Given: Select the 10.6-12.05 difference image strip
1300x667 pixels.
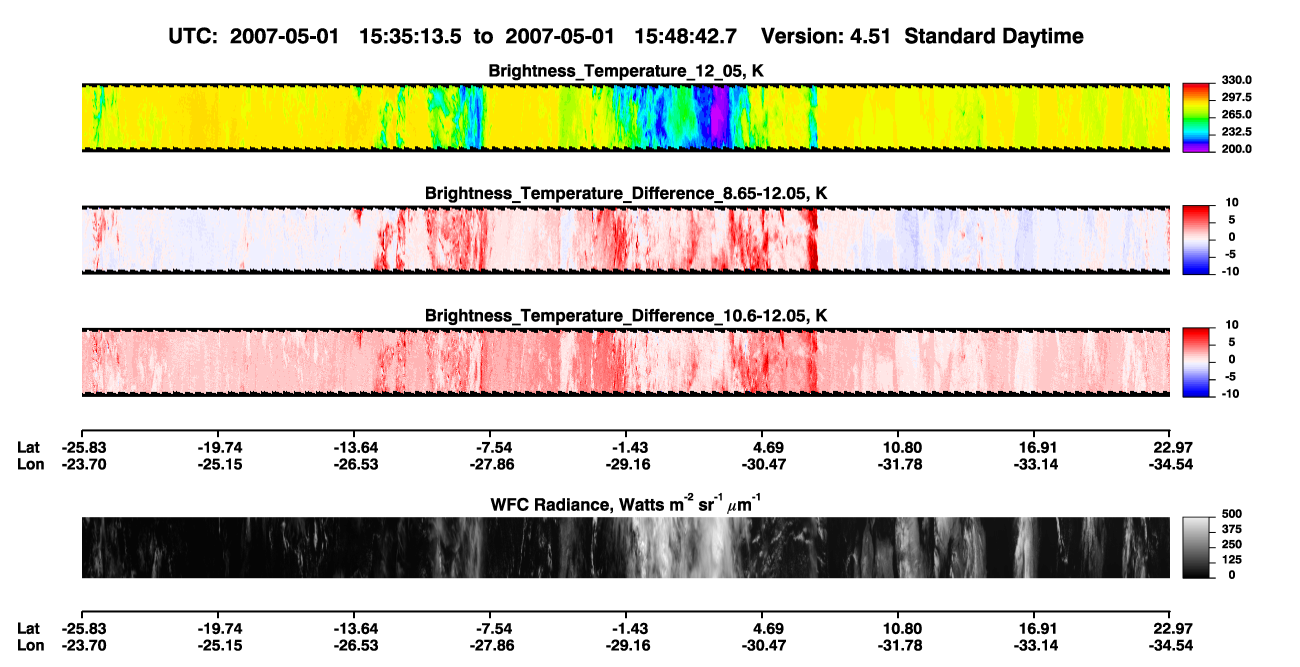Looking at the screenshot, I should 626,362.
